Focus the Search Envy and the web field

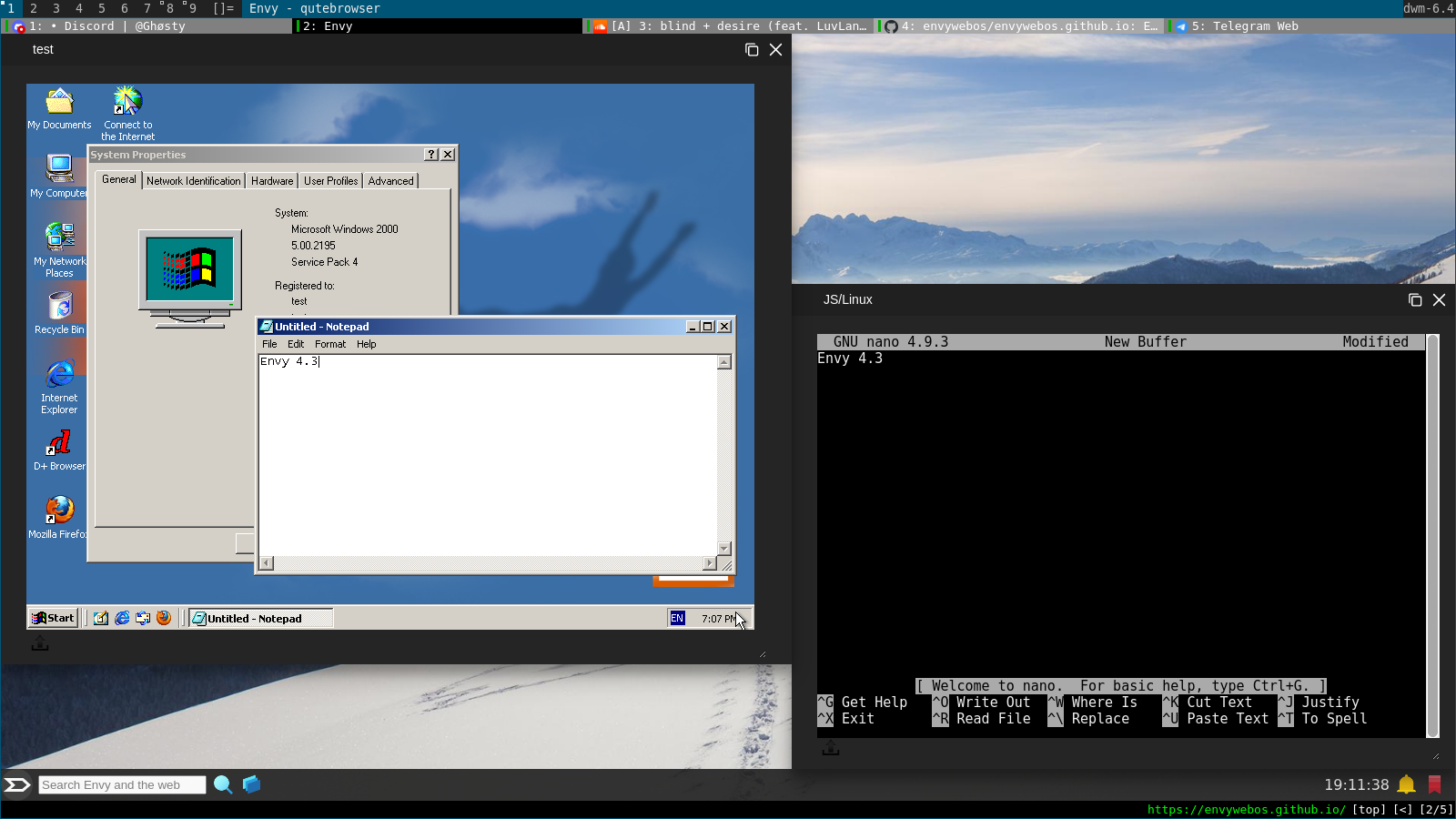point(122,784)
